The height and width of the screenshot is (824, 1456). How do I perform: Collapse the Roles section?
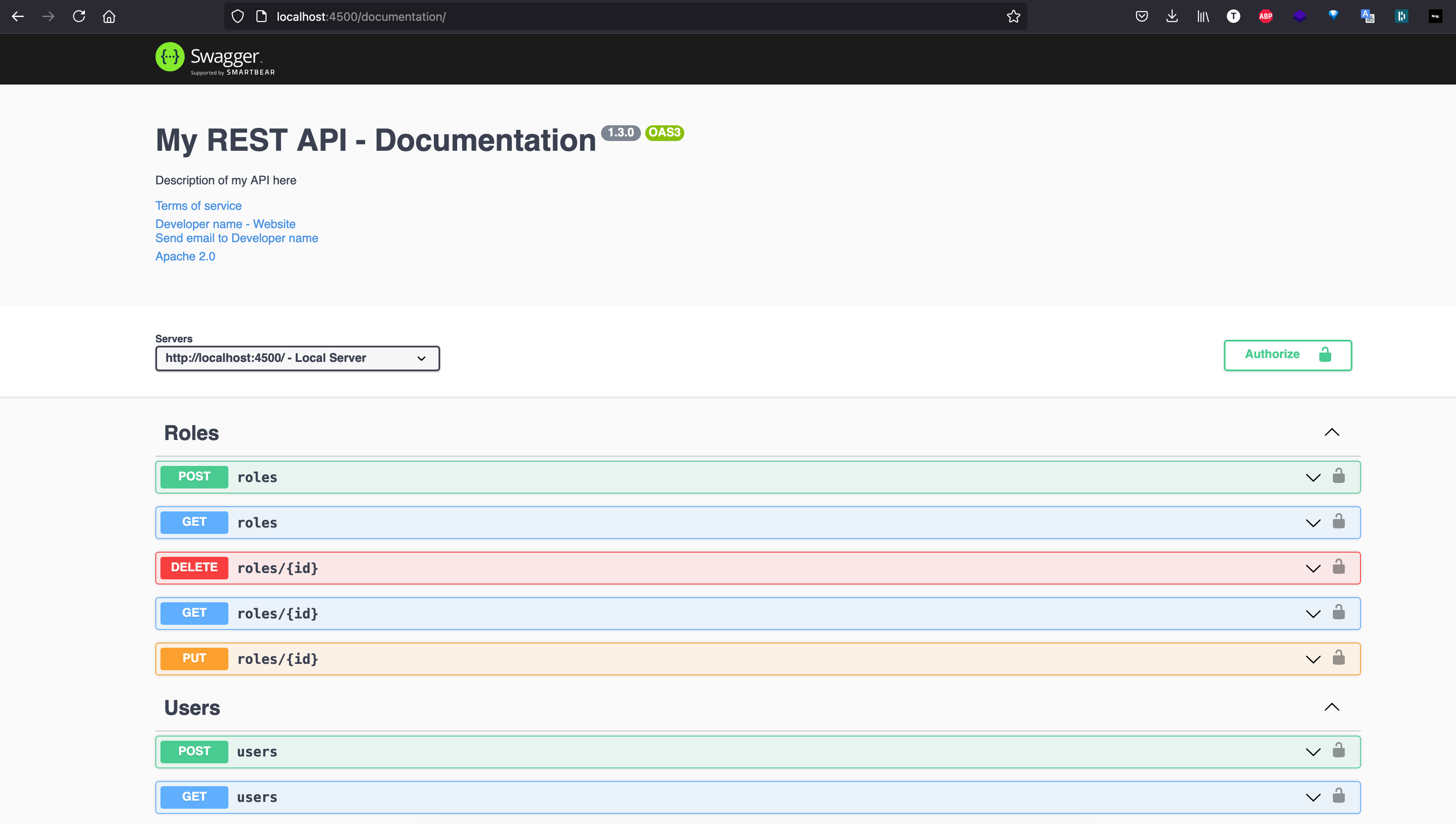tap(1333, 432)
